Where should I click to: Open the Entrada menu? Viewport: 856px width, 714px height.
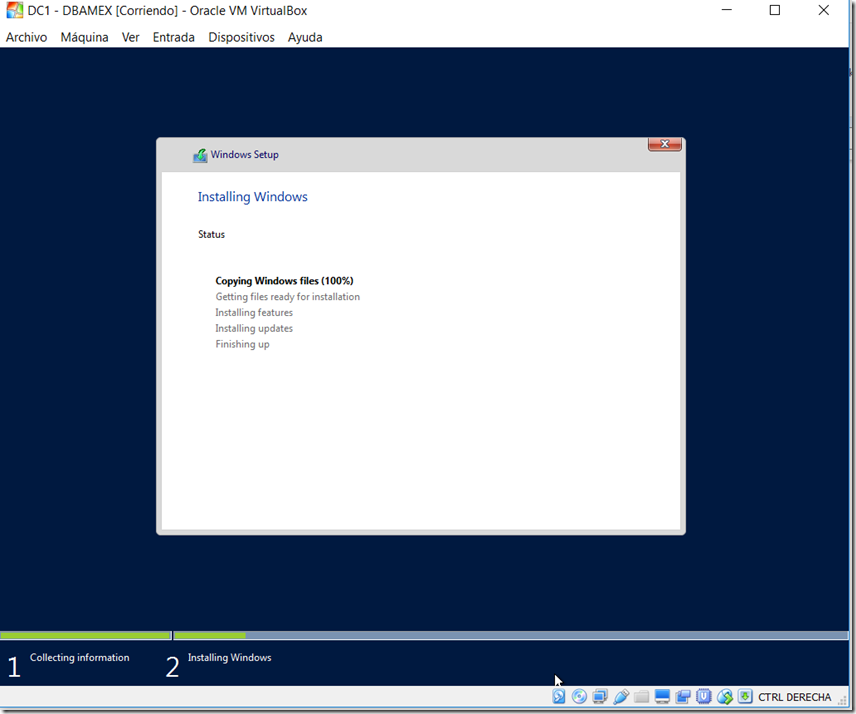click(x=174, y=37)
